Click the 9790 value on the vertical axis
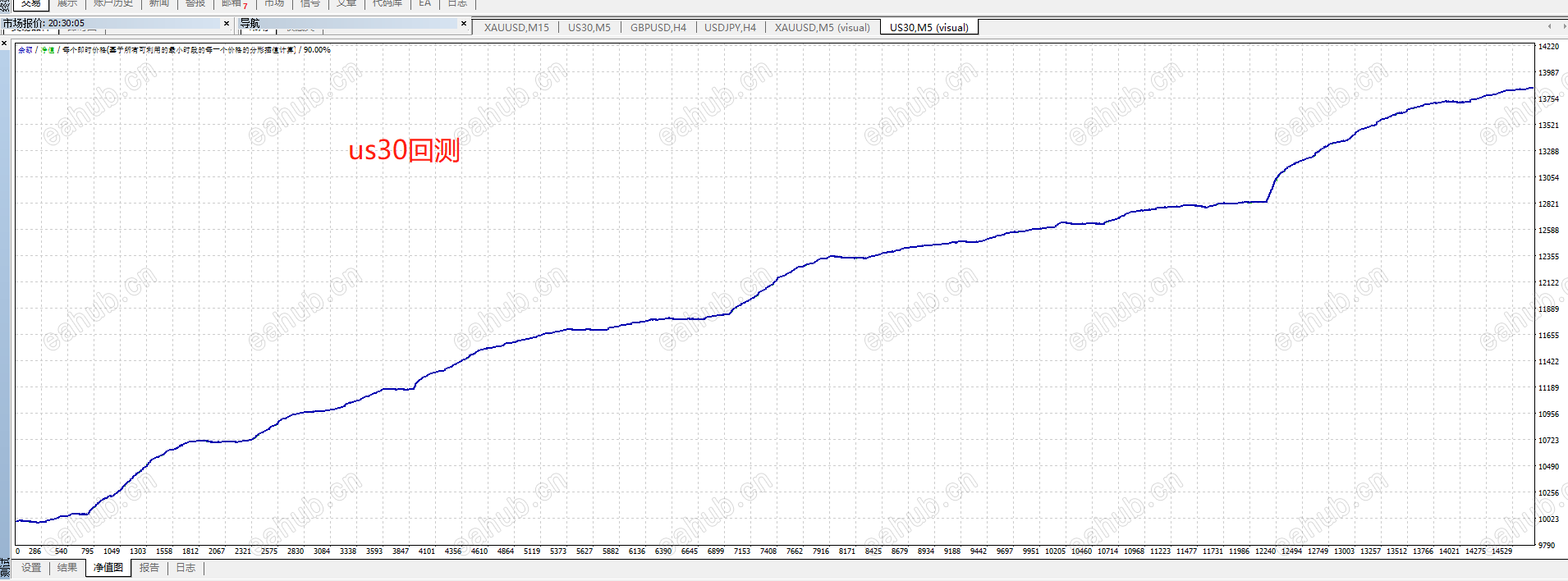Screen dimensions: 1568x581 point(1547,546)
